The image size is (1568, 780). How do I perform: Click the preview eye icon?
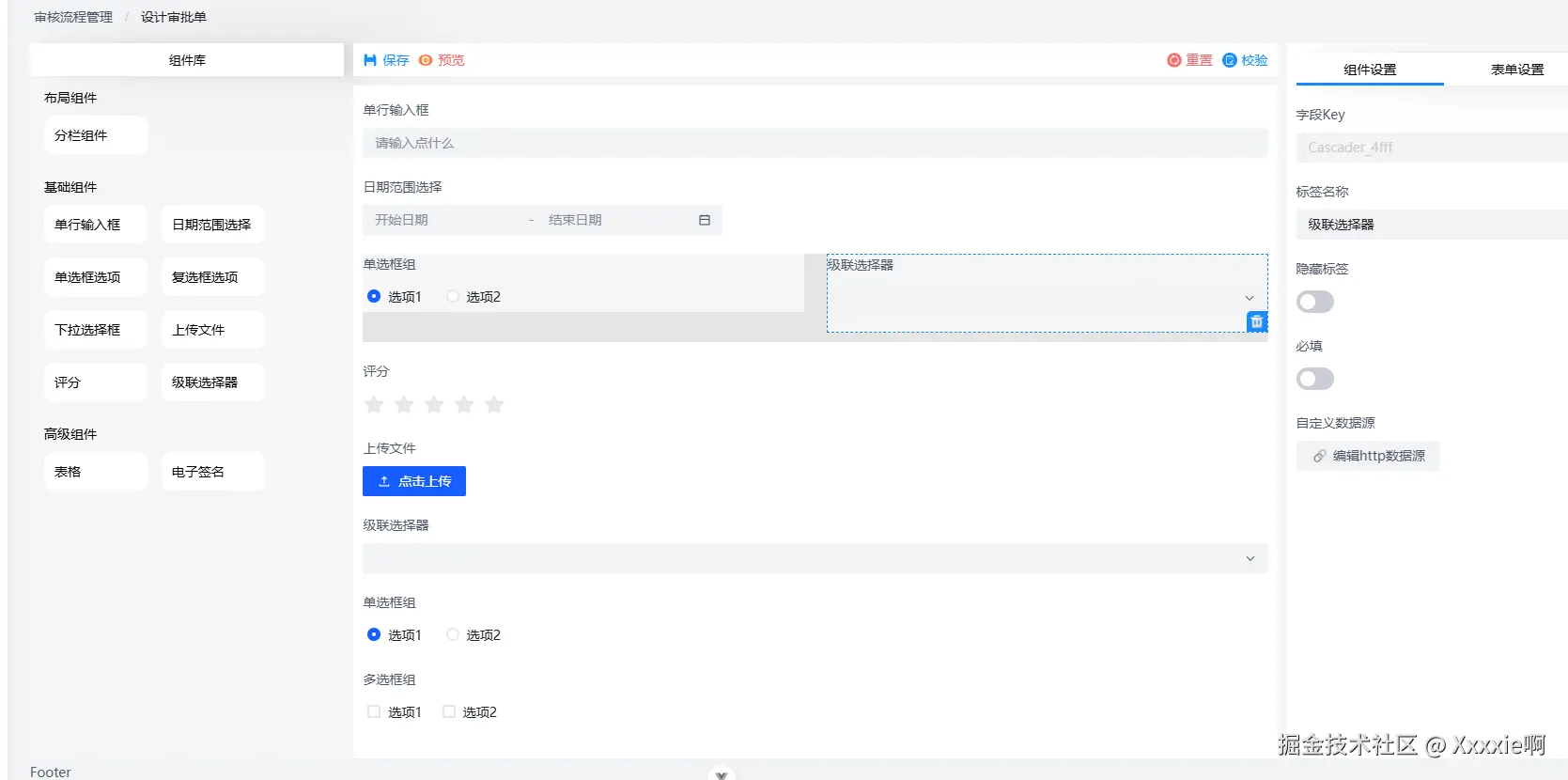[x=426, y=60]
